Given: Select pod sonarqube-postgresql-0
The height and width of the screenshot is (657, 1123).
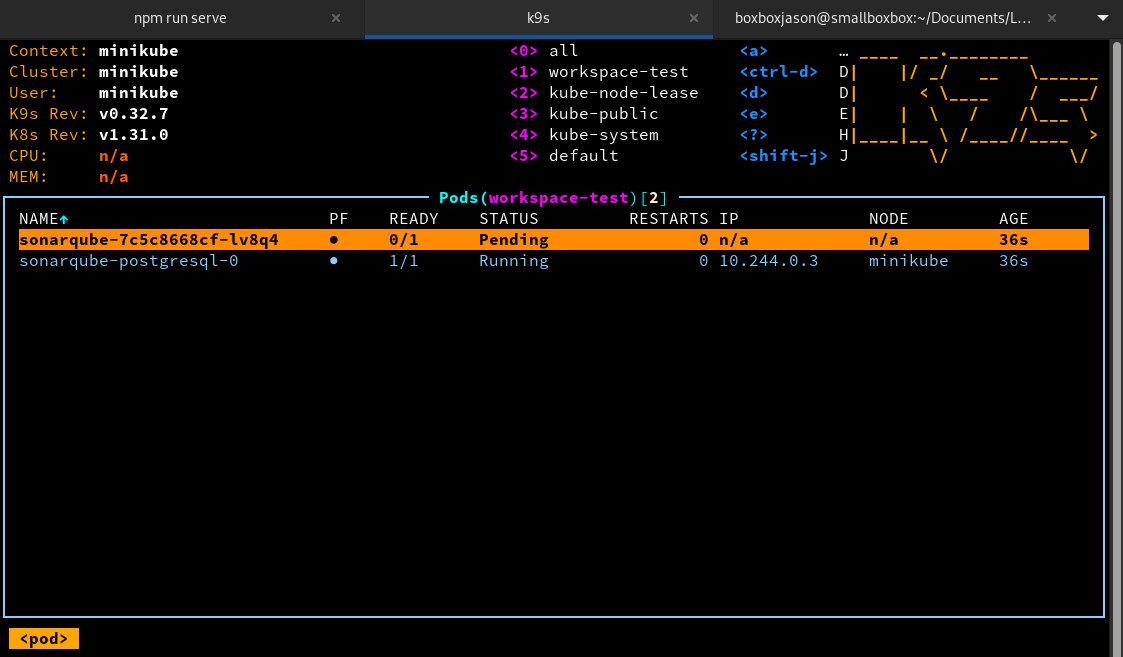Looking at the screenshot, I should coord(554,261).
